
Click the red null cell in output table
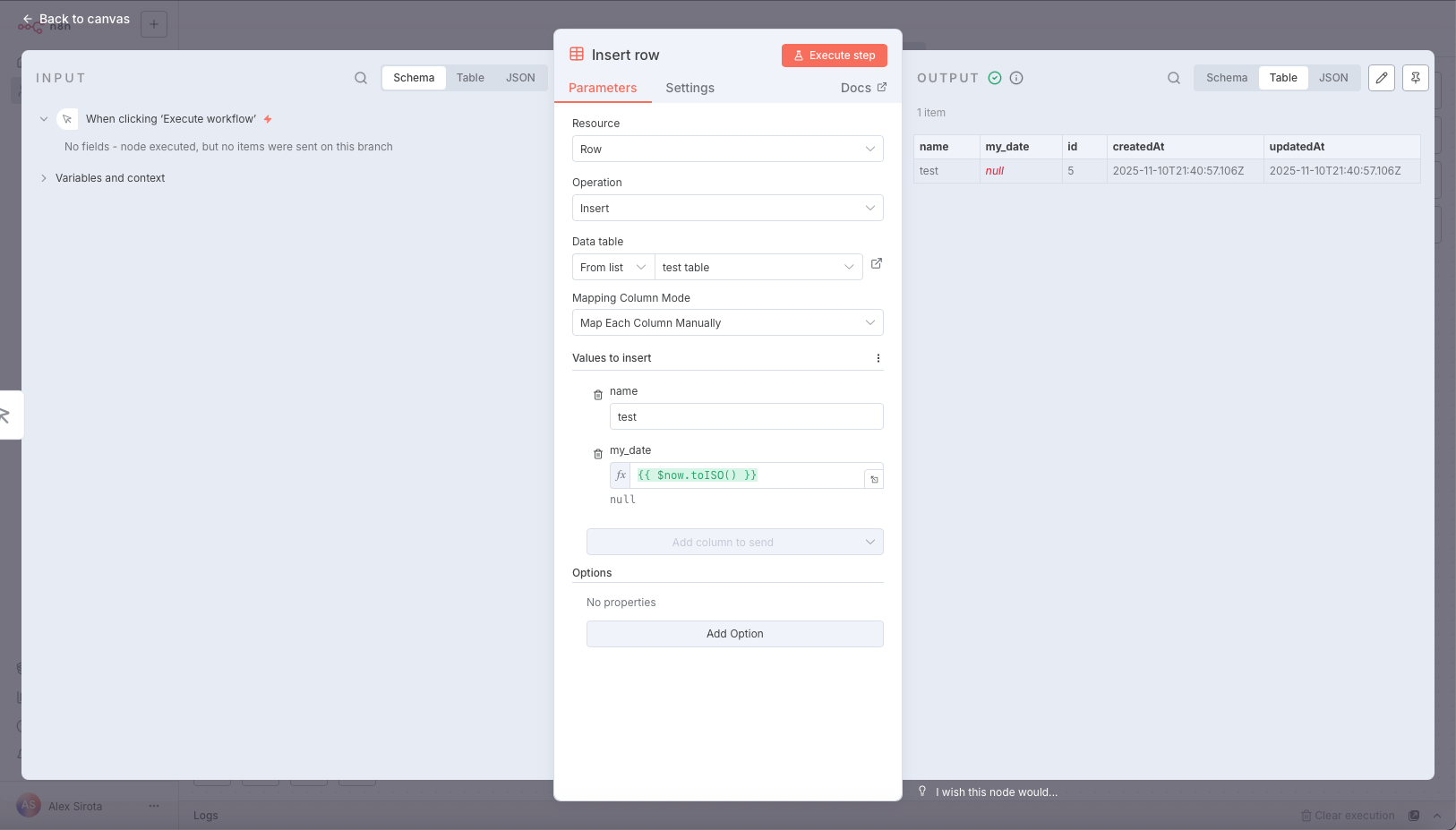(x=1021, y=171)
